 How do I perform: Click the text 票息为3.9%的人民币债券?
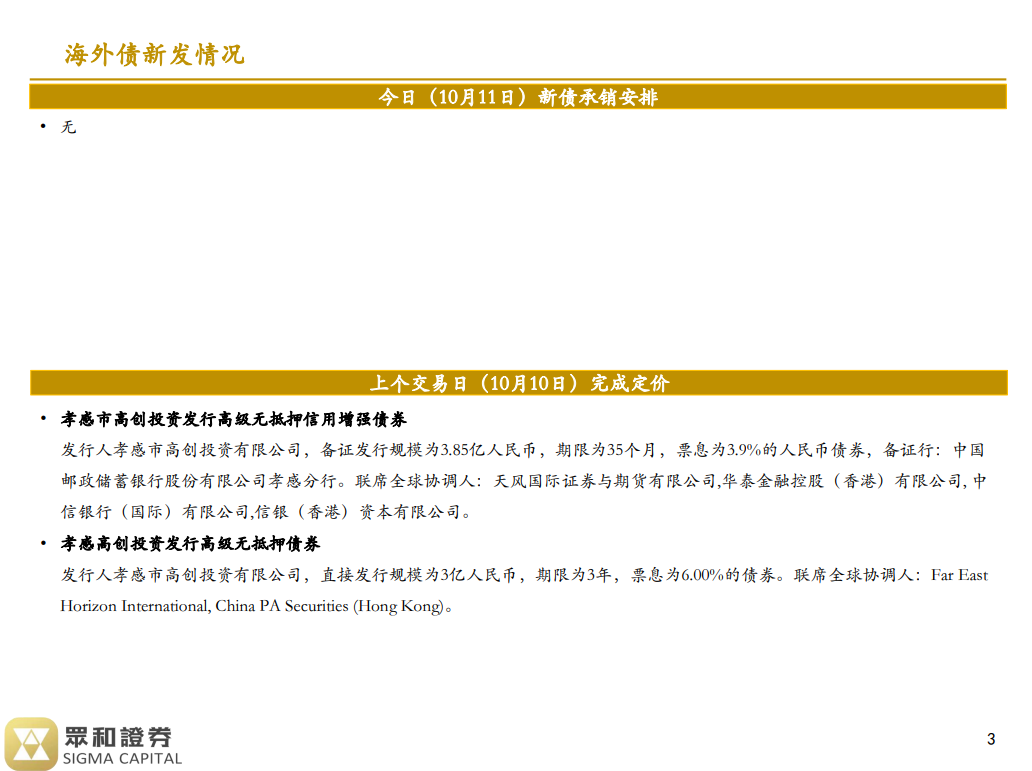(x=771, y=450)
